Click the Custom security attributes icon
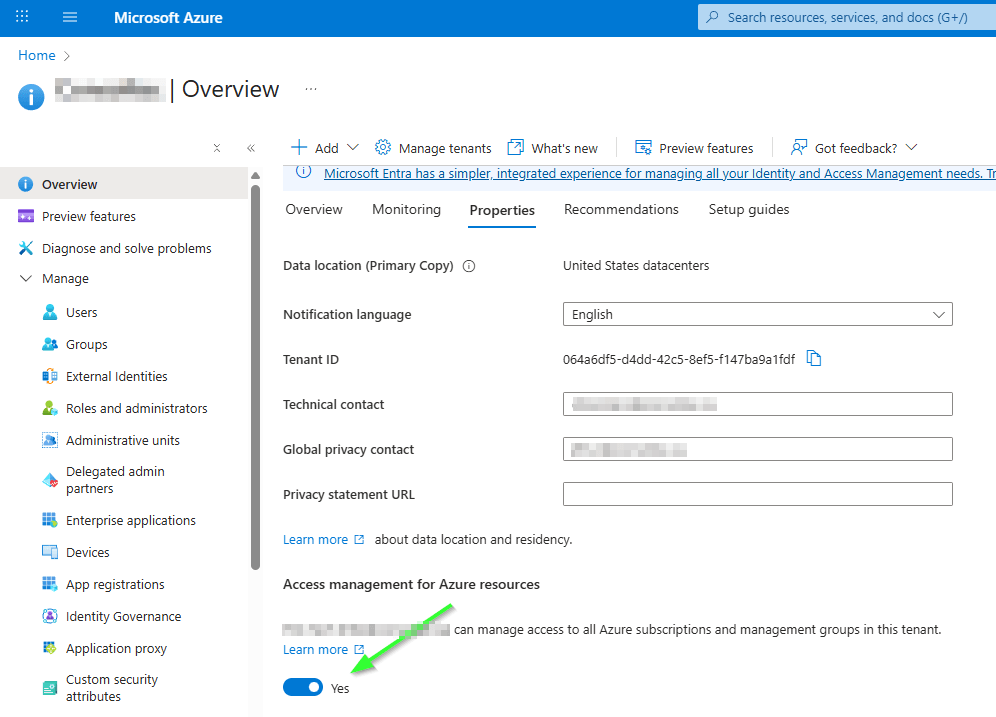The height and width of the screenshot is (717, 996). tap(50, 688)
